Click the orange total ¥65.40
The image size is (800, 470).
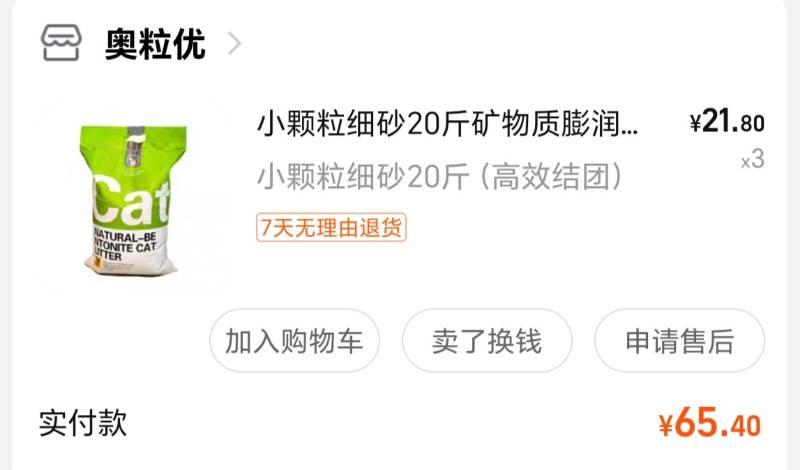[710, 423]
